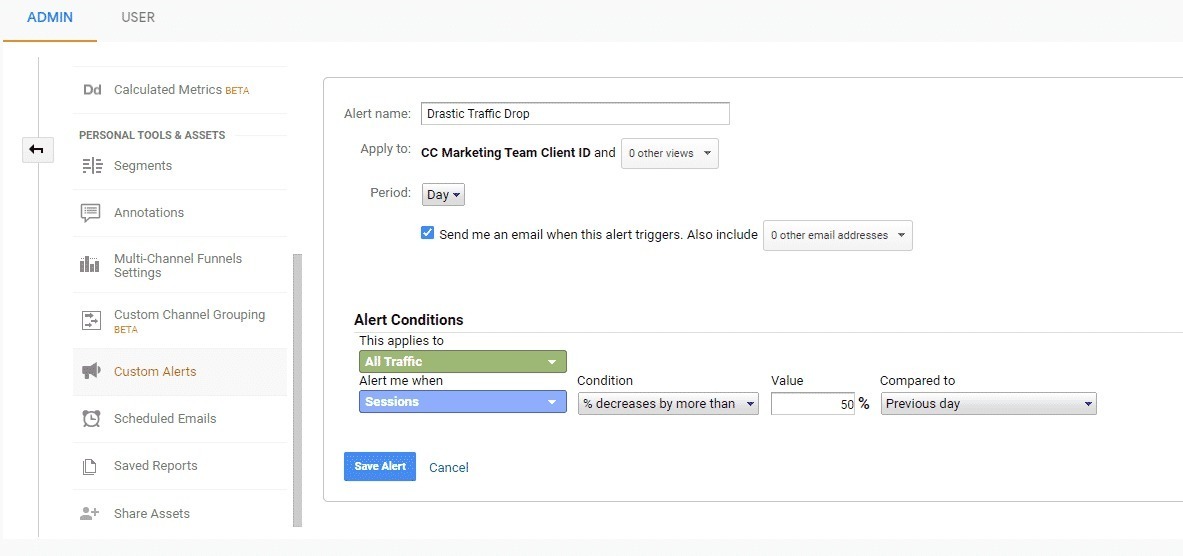Click the CC Marketing Team Client ID text

[x=505, y=152]
